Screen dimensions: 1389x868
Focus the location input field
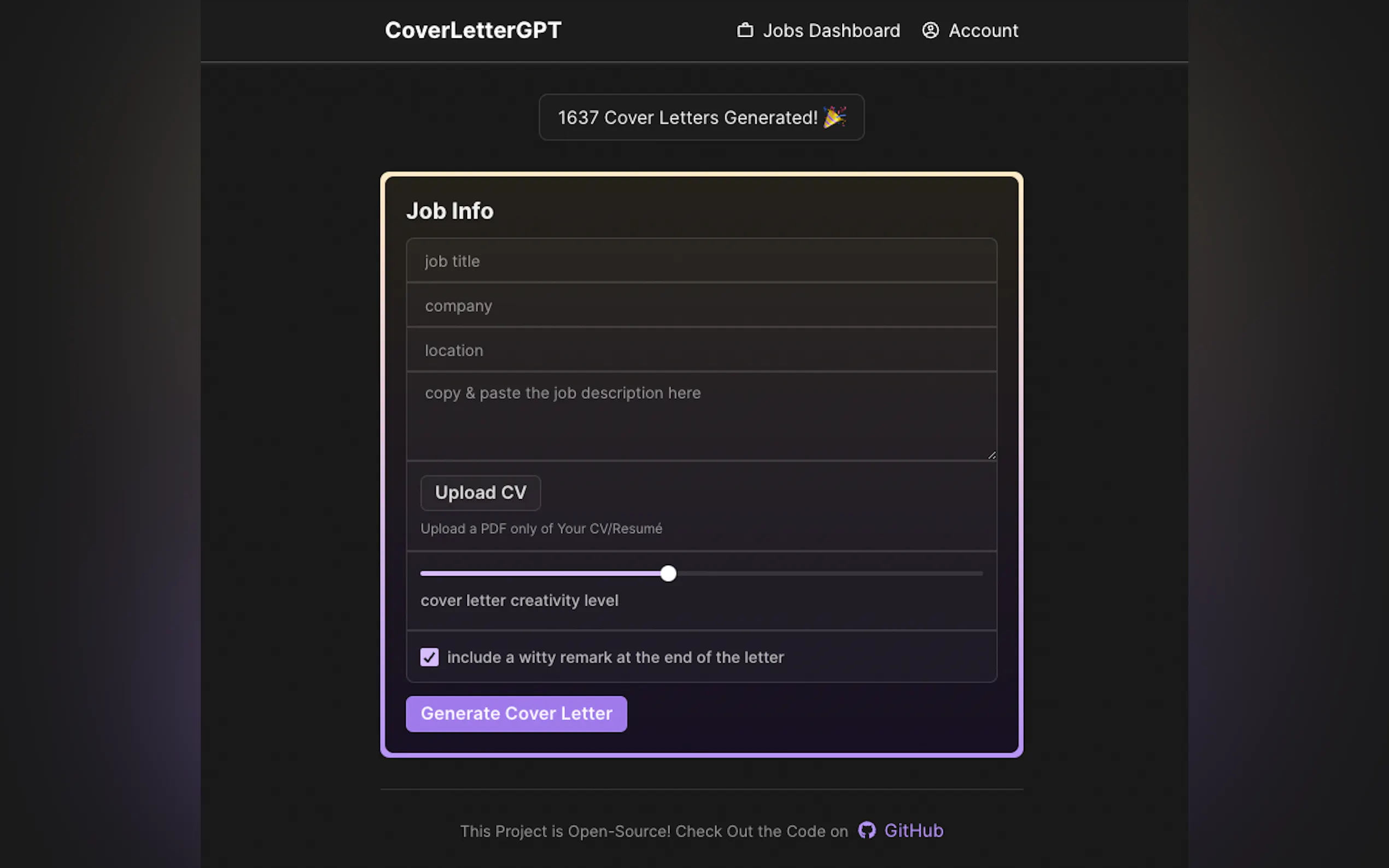click(701, 350)
